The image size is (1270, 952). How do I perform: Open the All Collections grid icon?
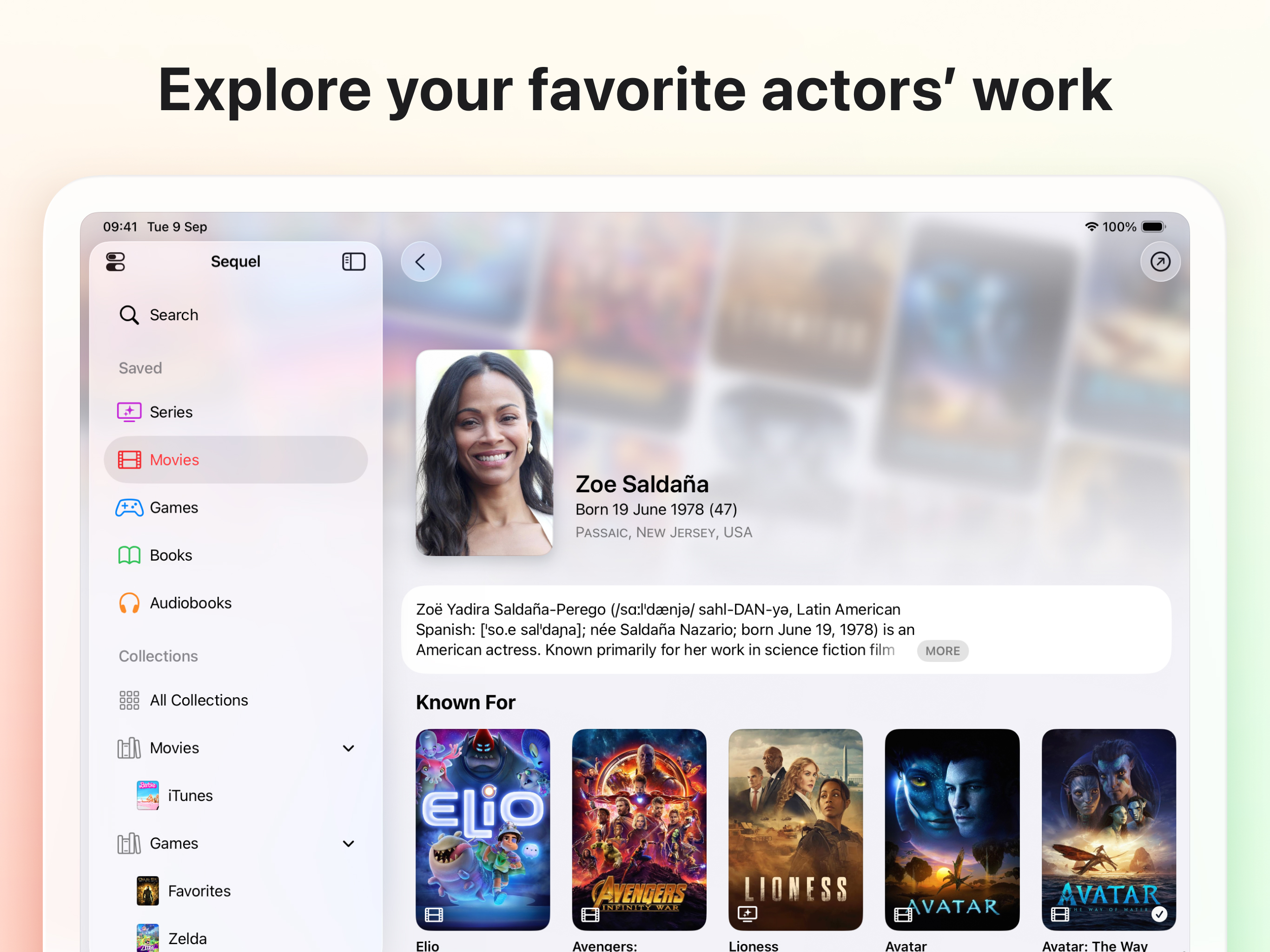pyautogui.click(x=129, y=701)
